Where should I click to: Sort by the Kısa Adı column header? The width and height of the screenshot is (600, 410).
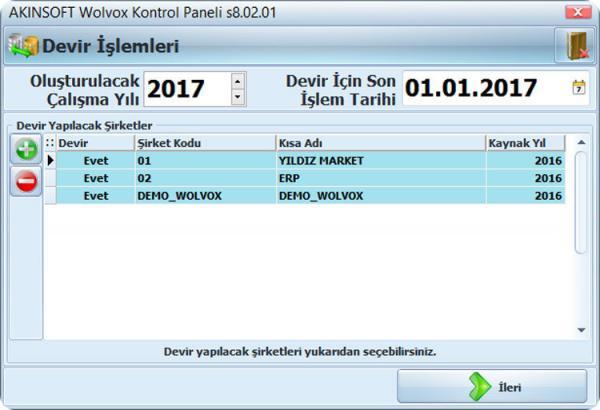click(381, 143)
